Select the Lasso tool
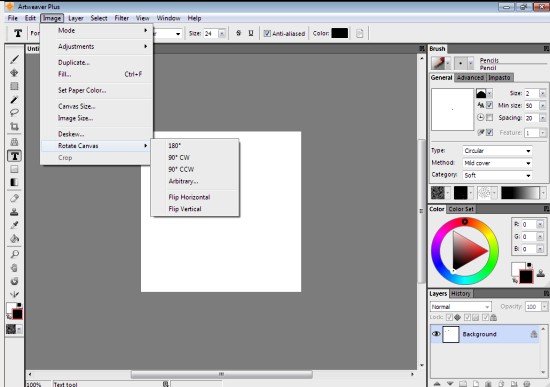 tap(14, 113)
